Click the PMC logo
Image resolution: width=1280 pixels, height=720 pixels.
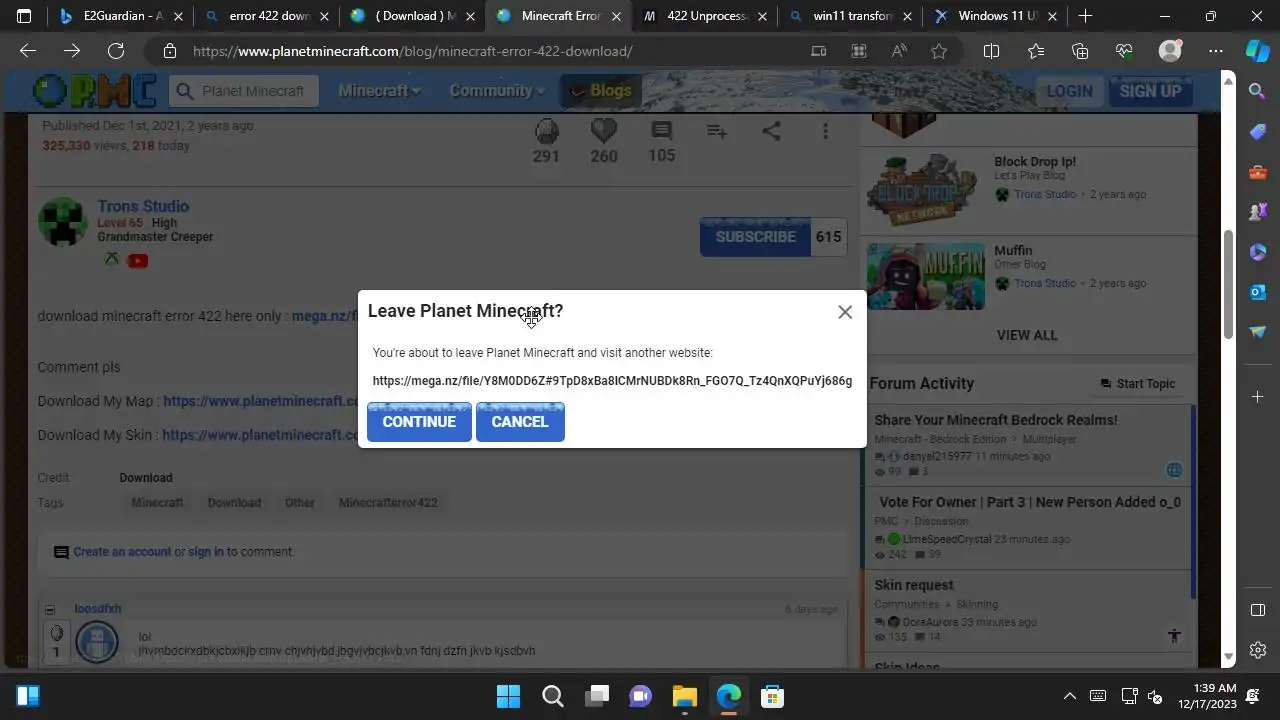pos(95,91)
